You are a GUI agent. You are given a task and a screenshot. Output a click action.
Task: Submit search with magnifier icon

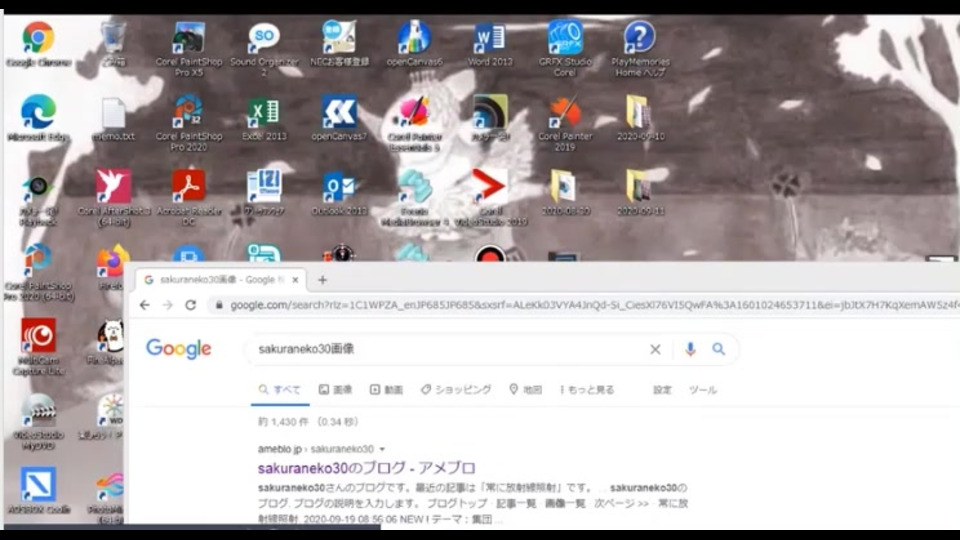pos(719,349)
